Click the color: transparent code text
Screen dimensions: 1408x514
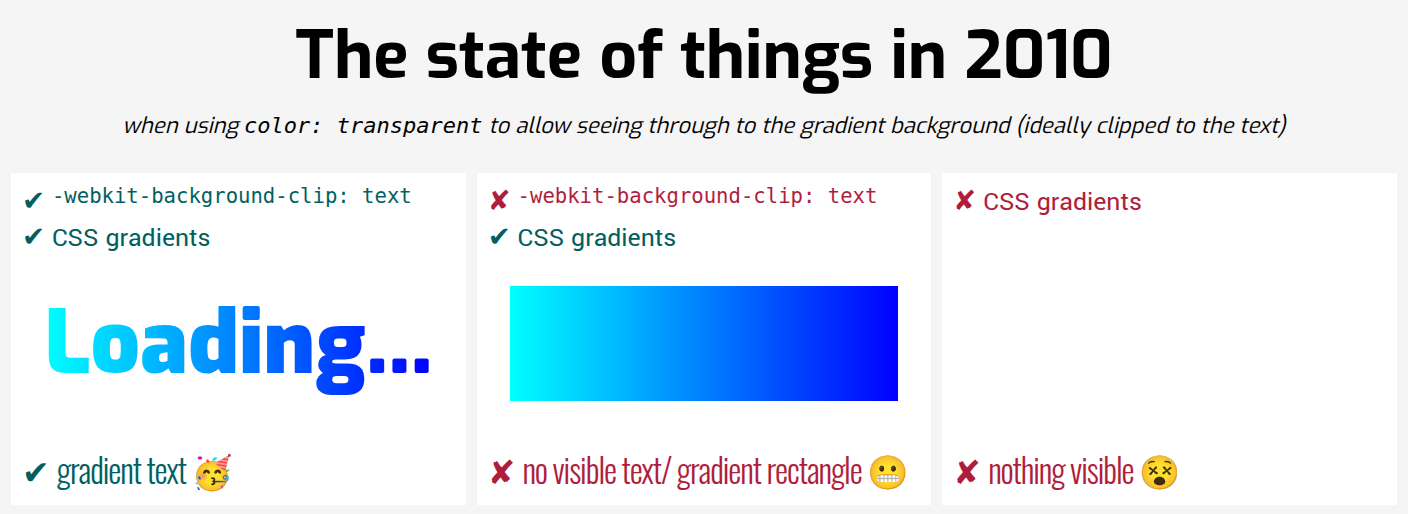(363, 126)
